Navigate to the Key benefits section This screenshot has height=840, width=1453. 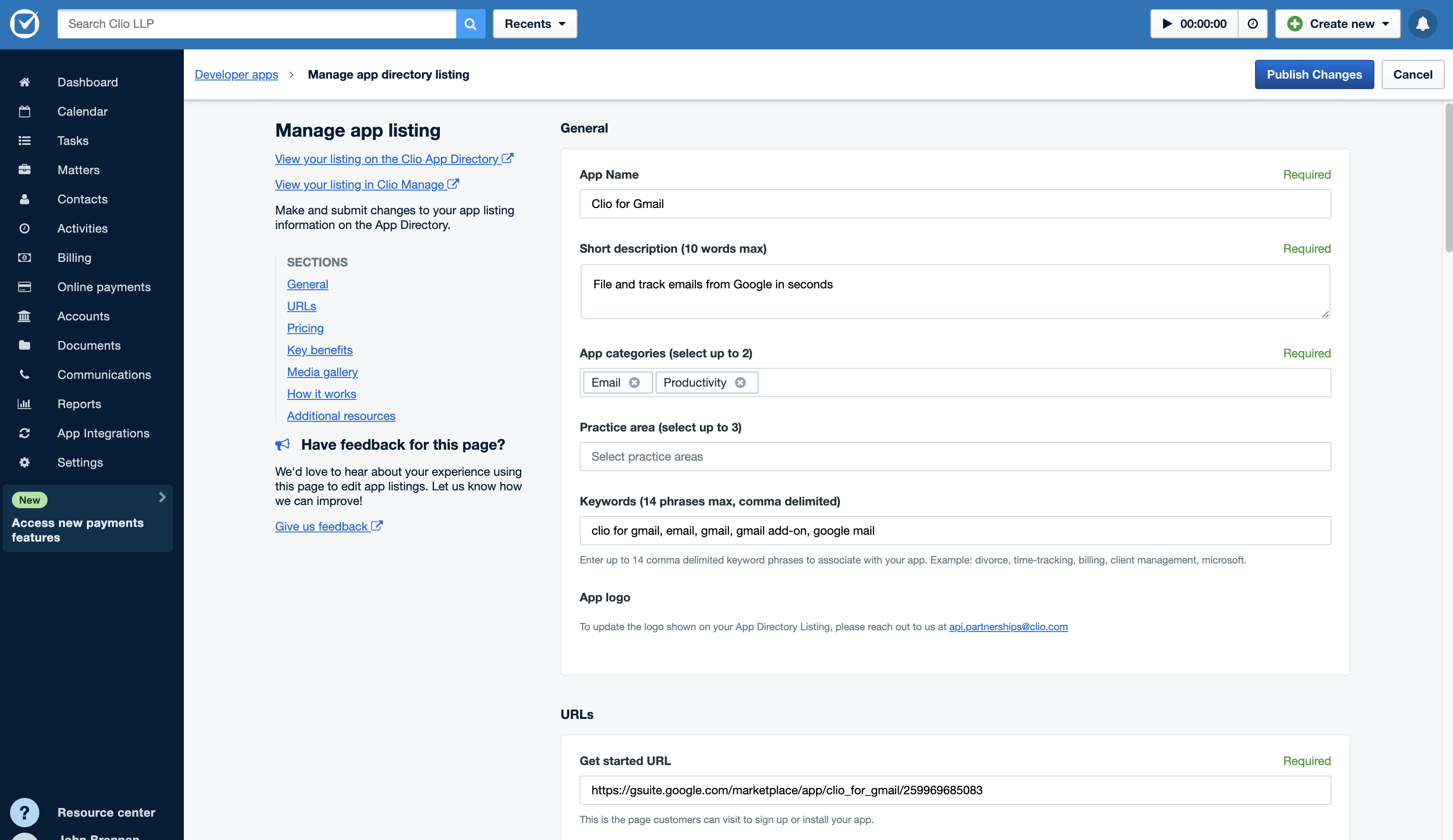[x=319, y=349]
